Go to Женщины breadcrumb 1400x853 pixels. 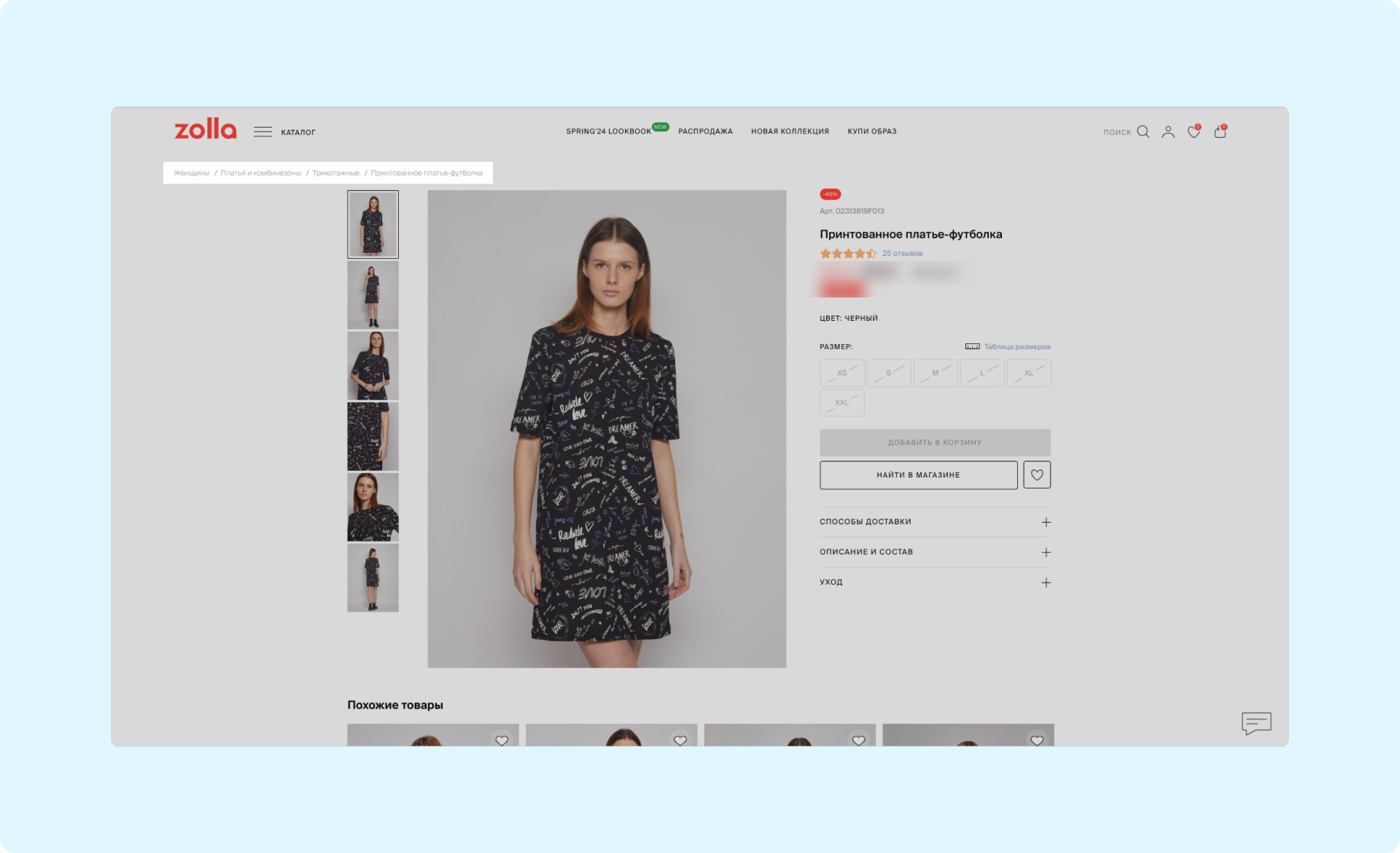[191, 173]
